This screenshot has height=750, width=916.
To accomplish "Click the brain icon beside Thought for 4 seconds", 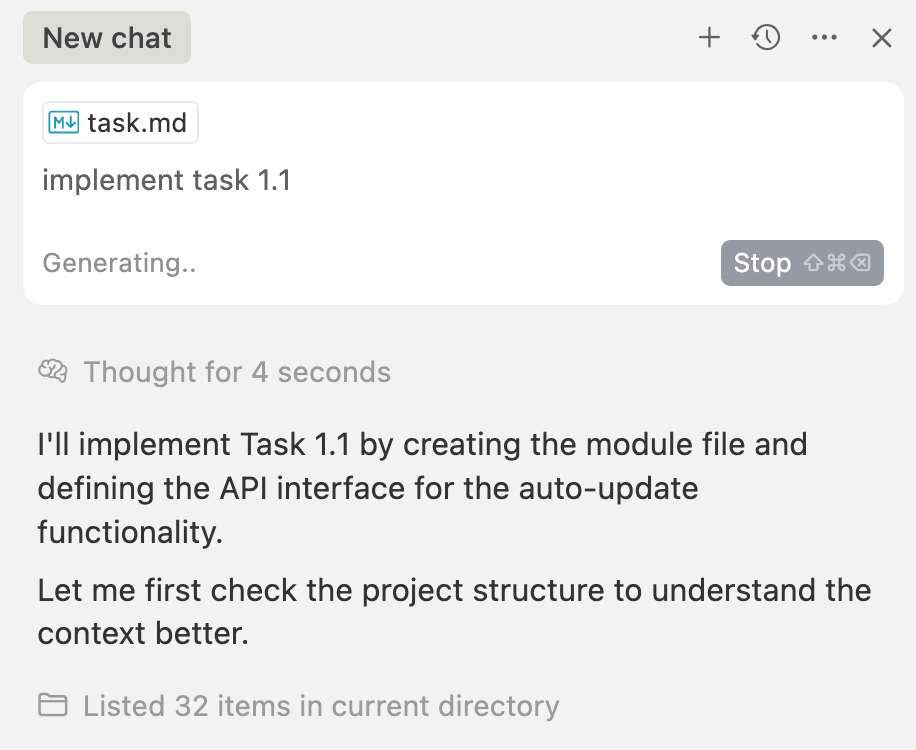I will pyautogui.click(x=53, y=372).
